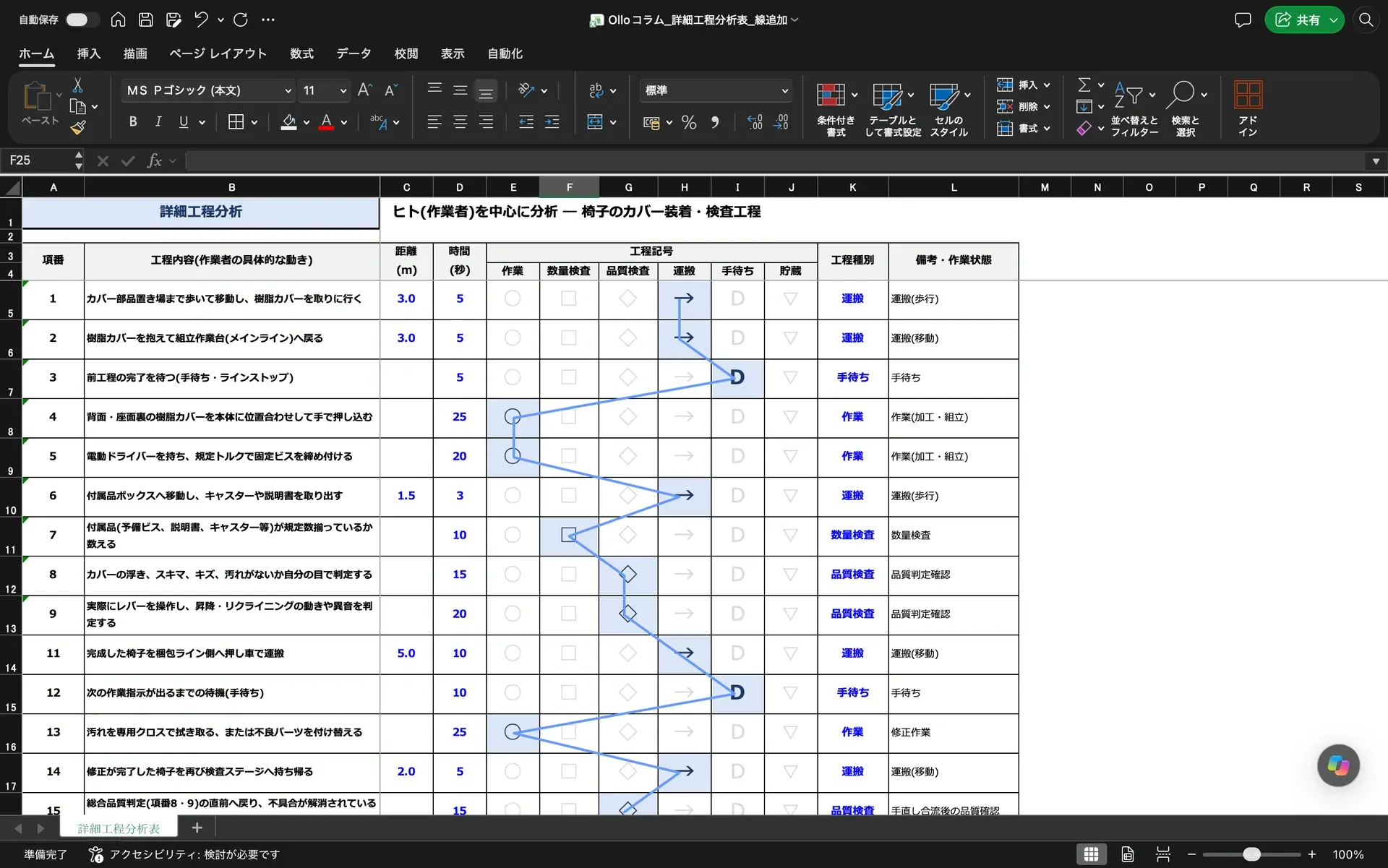
Task: Open the 詳細工程分析表 sheet tab
Action: tap(119, 828)
